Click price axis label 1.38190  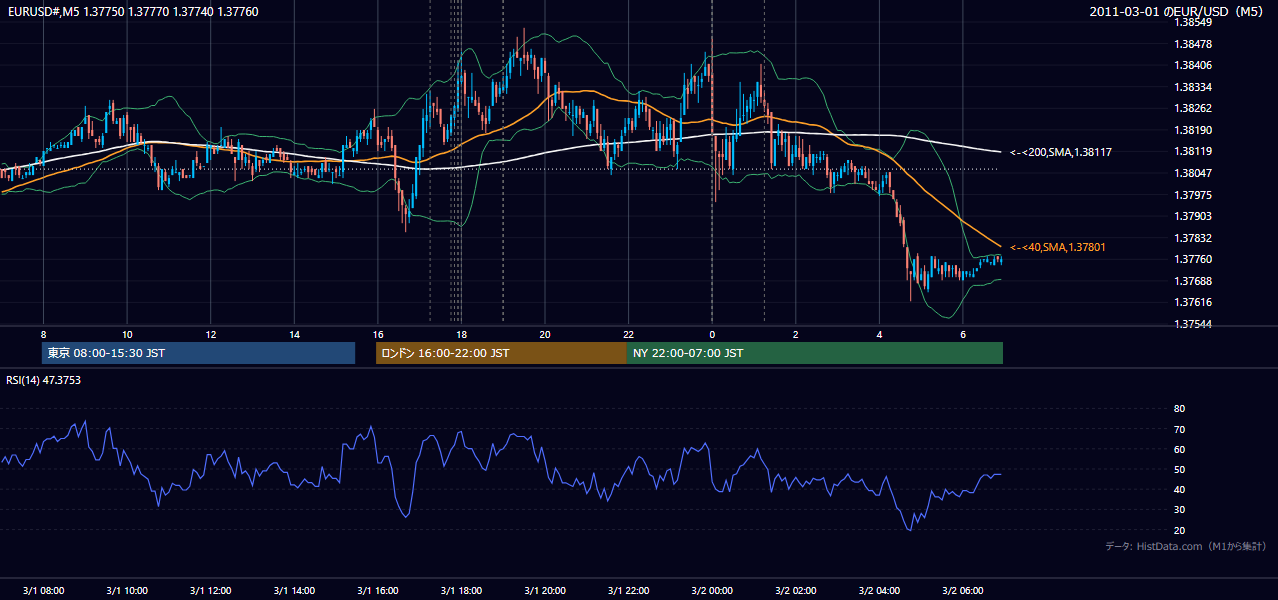1194,130
